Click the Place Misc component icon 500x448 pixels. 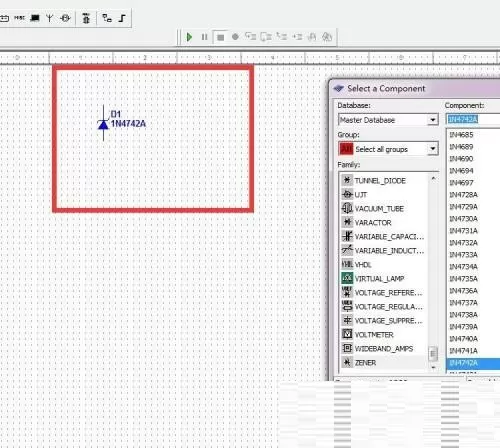click(19, 18)
